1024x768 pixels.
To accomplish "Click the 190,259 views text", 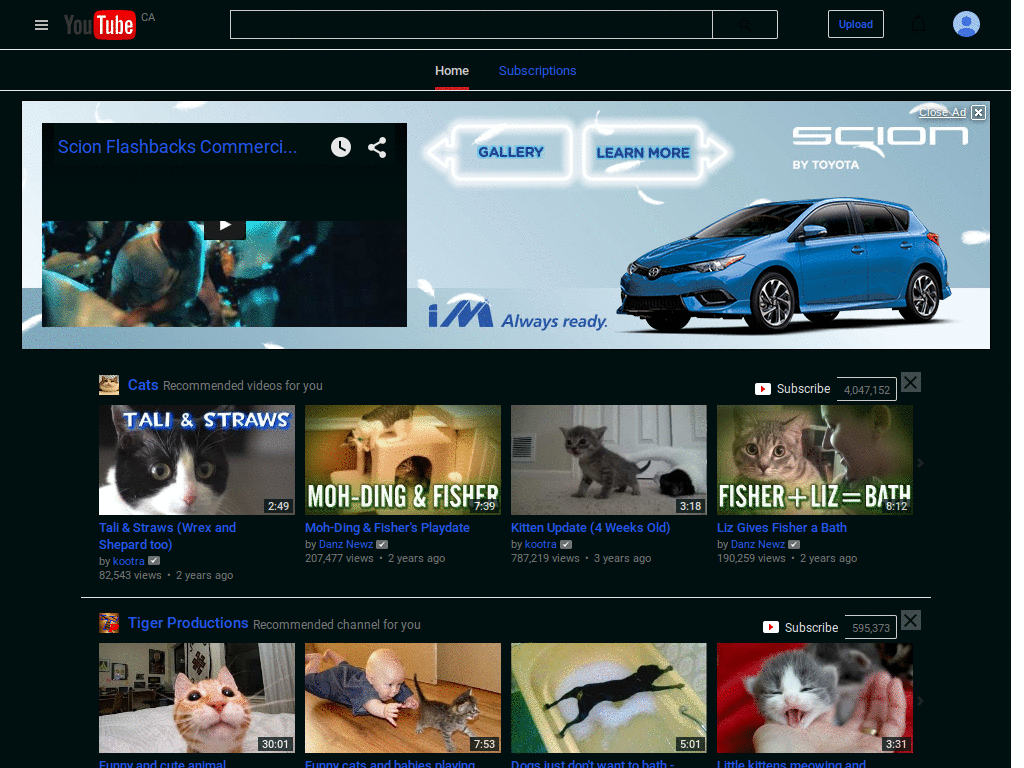I will [x=752, y=558].
